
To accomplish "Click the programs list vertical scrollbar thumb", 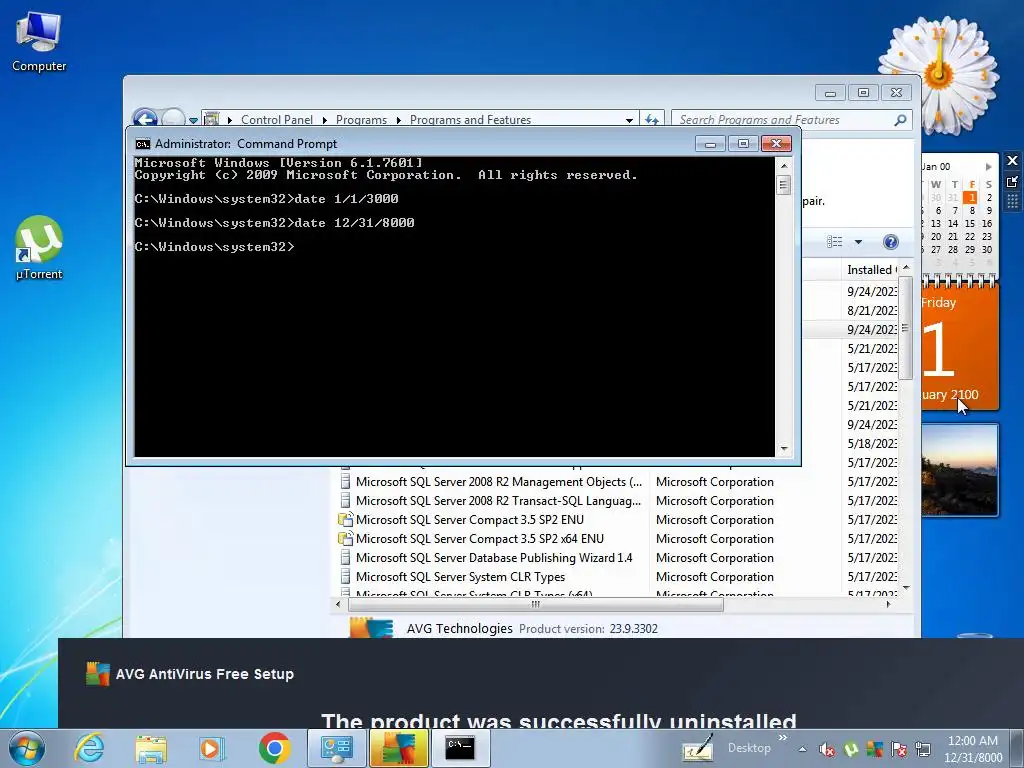I will tap(905, 328).
